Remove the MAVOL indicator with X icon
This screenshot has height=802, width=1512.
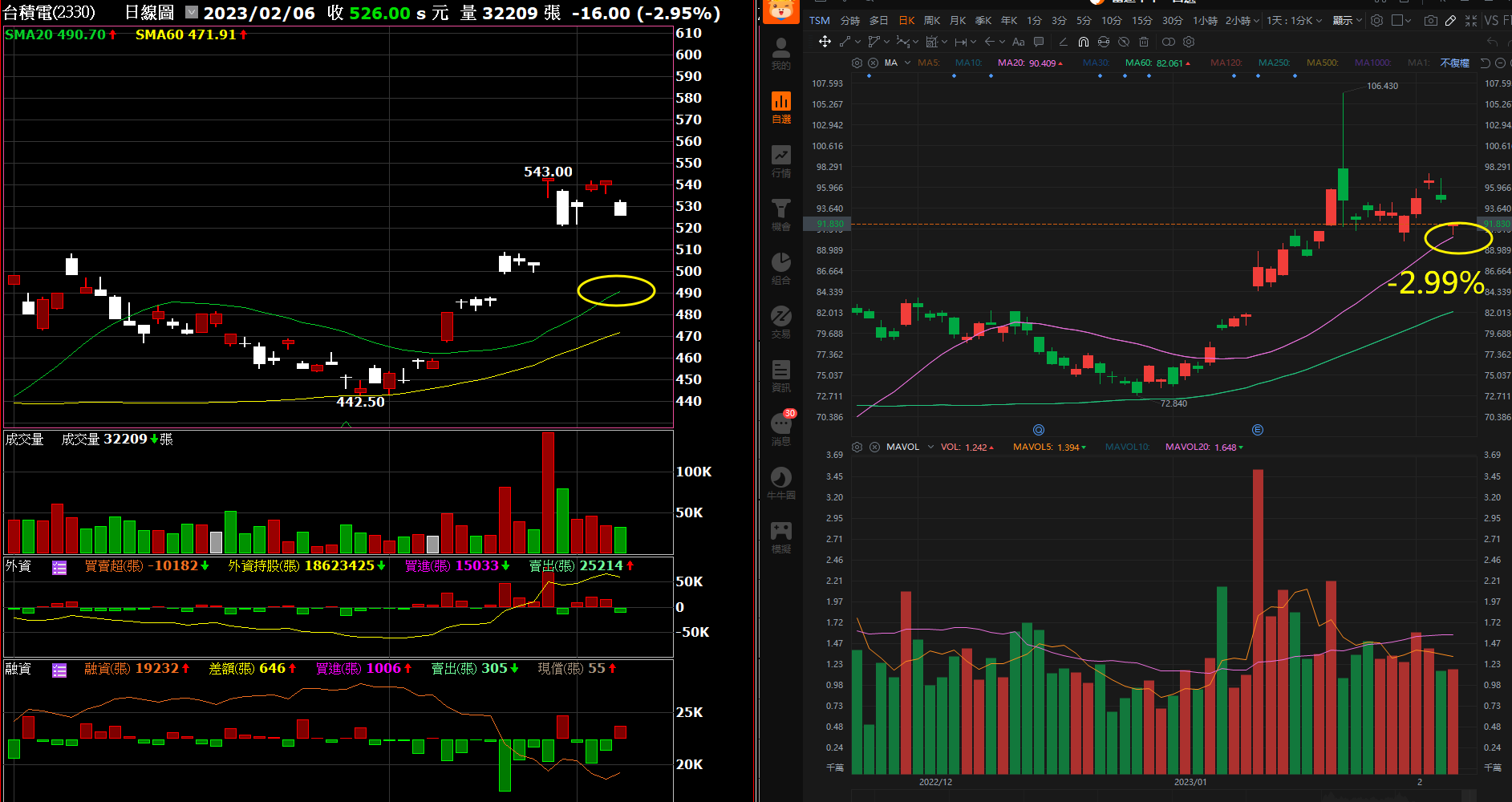tap(874, 447)
